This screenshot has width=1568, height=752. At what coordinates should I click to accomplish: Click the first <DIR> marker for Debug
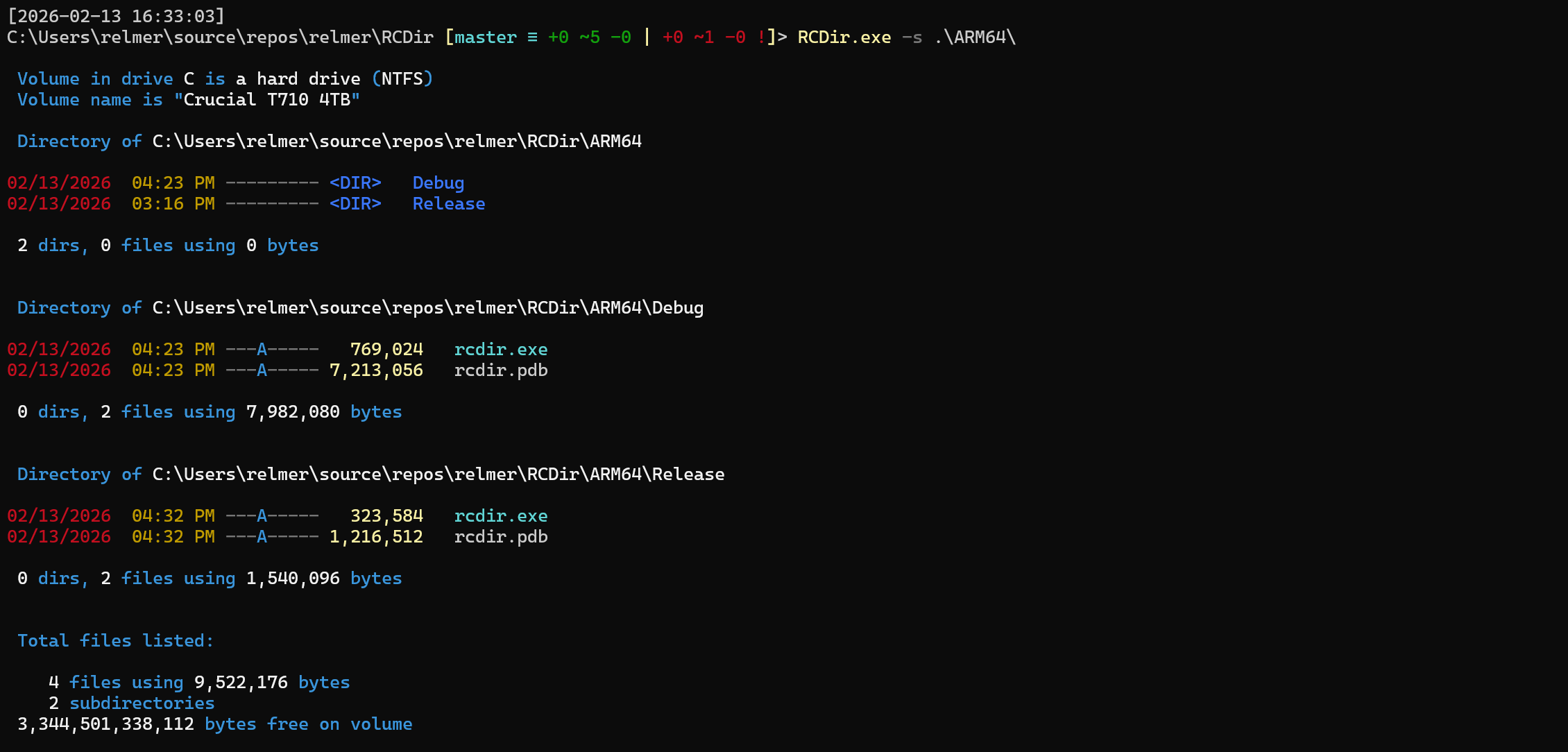[355, 183]
